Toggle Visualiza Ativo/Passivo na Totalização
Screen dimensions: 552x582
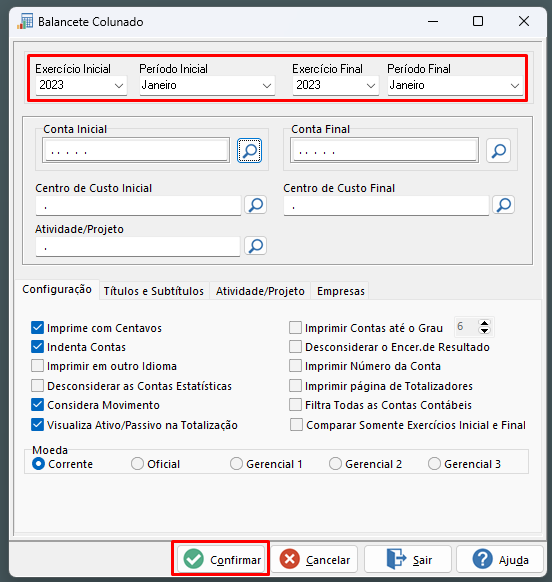pos(37,425)
